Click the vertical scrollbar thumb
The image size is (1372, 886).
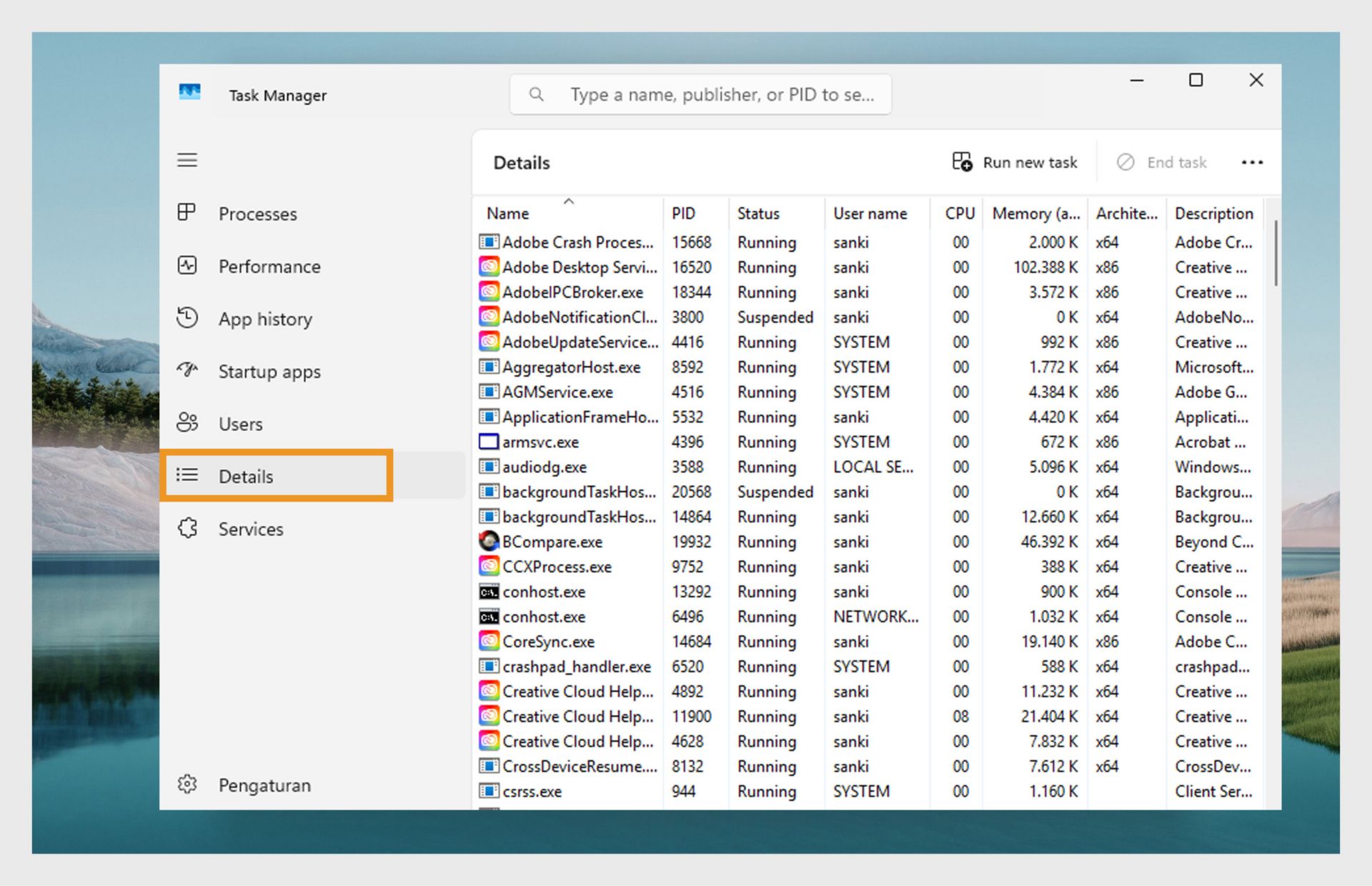(x=1276, y=254)
